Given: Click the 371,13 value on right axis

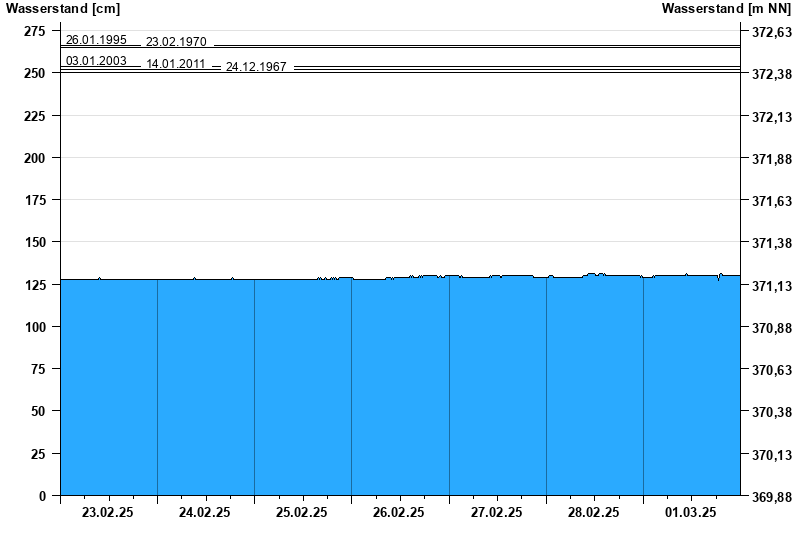Looking at the screenshot, I should click(x=771, y=286).
